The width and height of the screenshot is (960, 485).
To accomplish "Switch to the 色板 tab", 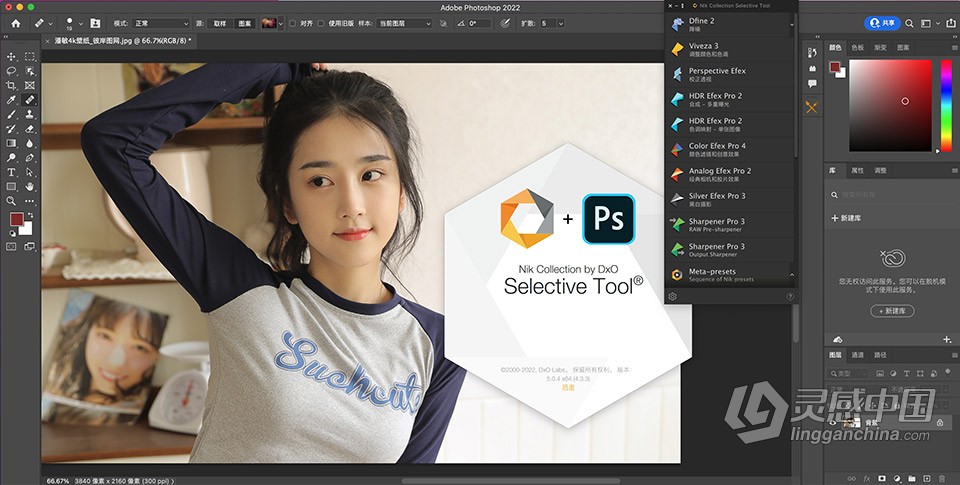I will pos(858,48).
